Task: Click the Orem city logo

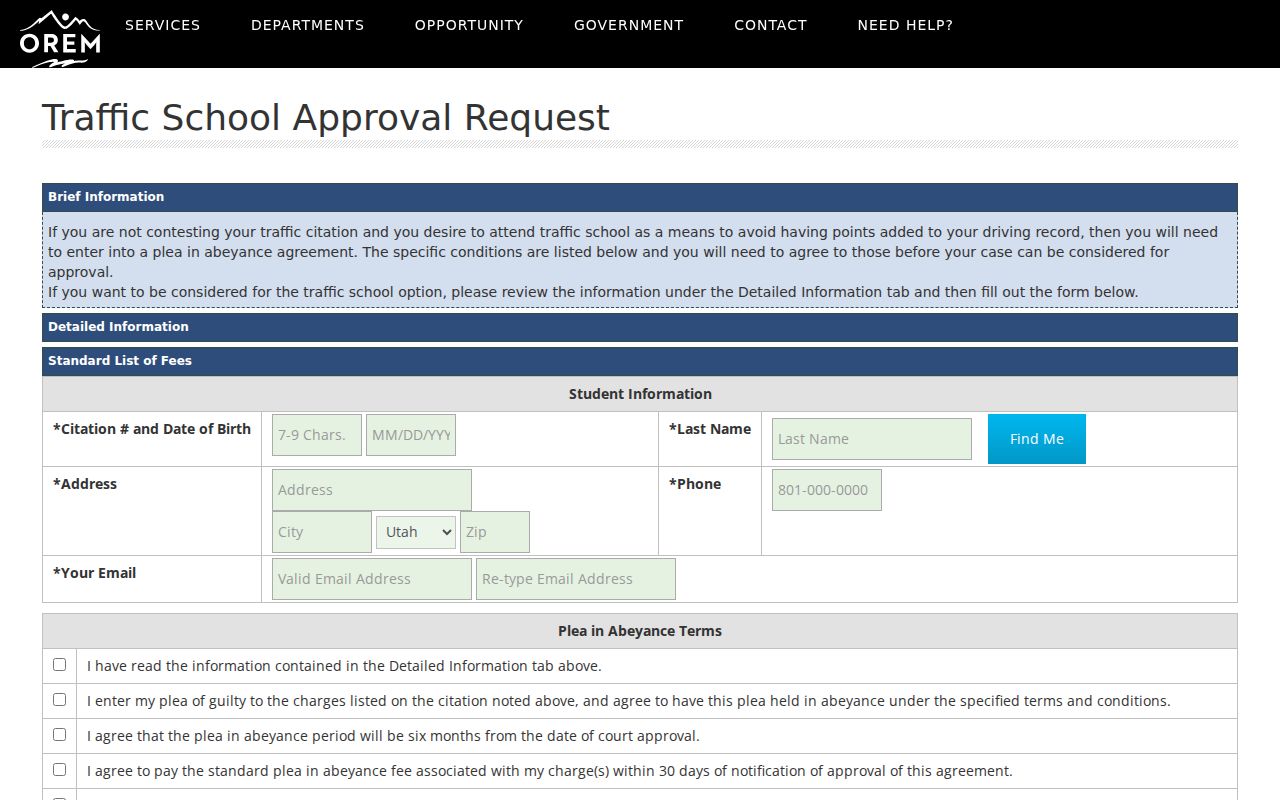Action: (60, 37)
